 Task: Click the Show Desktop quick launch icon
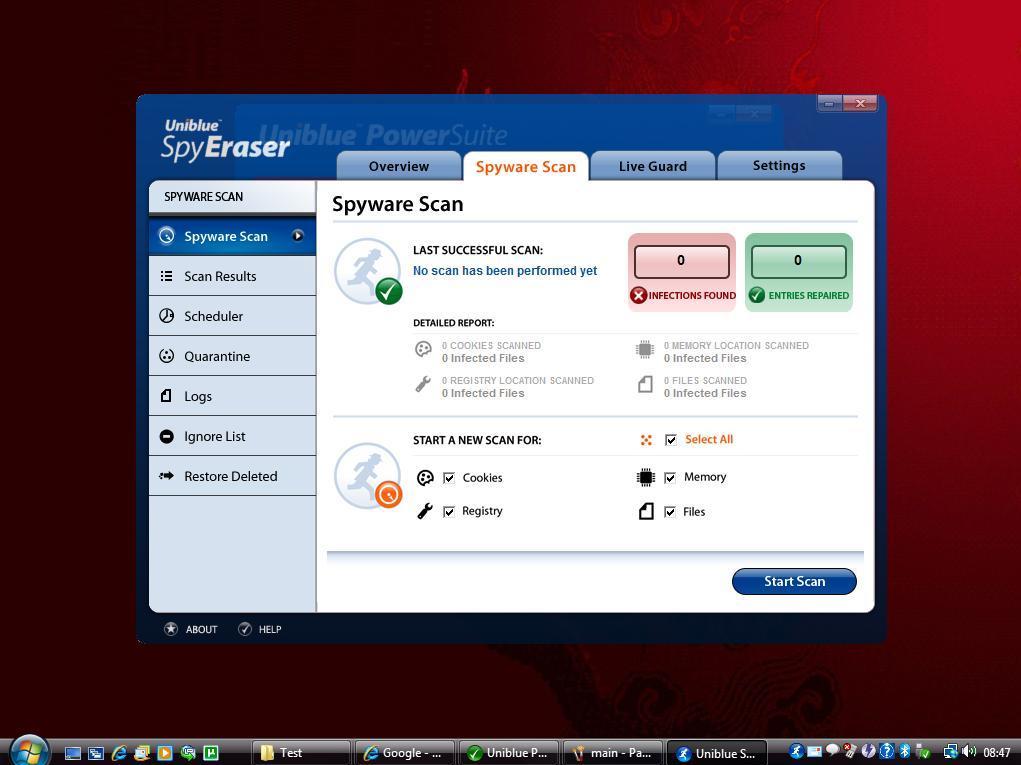pyautogui.click(x=73, y=753)
